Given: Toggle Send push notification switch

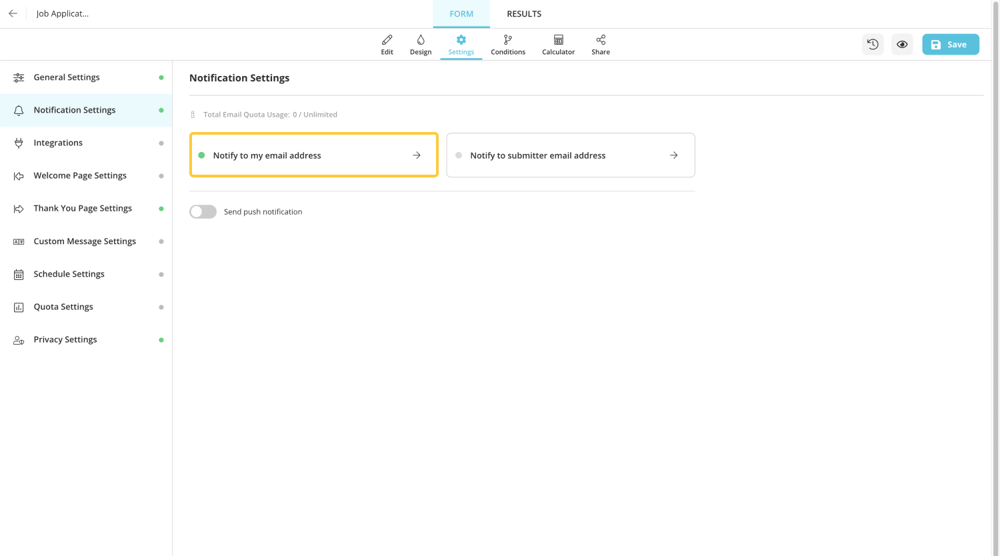Looking at the screenshot, I should coord(203,212).
